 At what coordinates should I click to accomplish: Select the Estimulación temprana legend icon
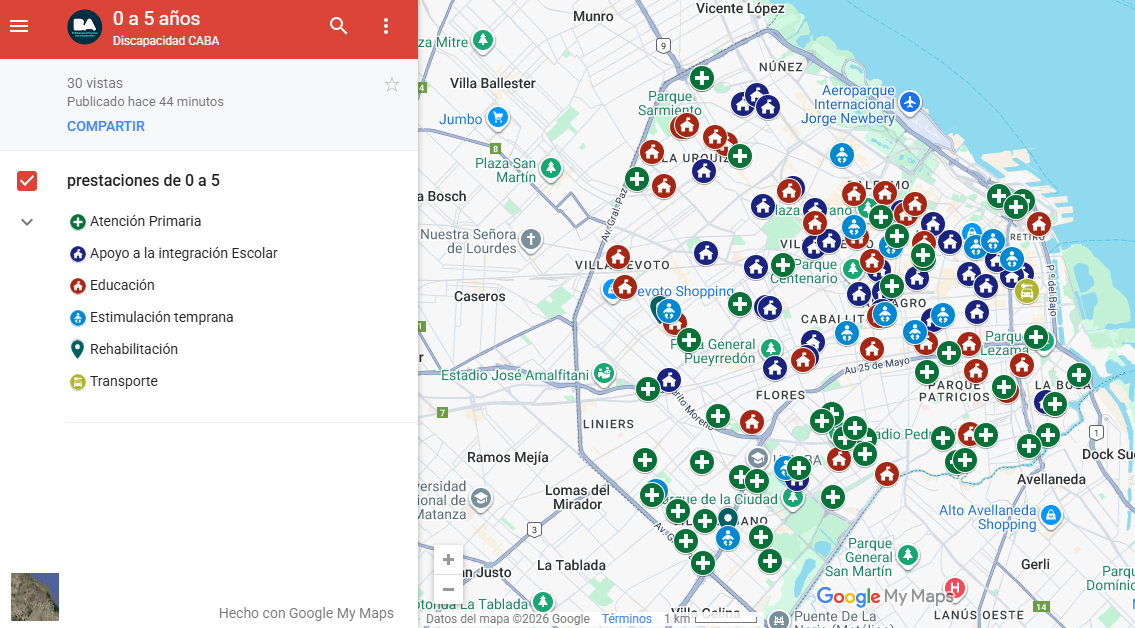click(78, 317)
